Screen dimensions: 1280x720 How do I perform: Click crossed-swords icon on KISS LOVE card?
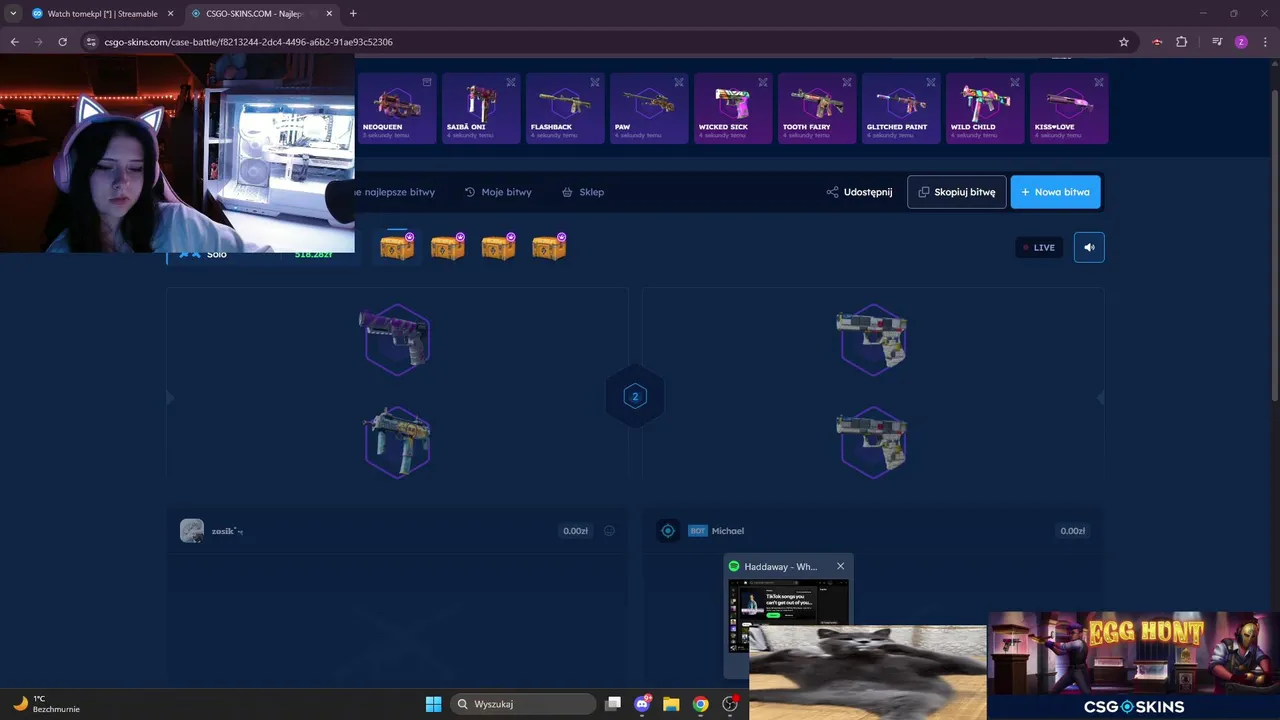[1099, 82]
